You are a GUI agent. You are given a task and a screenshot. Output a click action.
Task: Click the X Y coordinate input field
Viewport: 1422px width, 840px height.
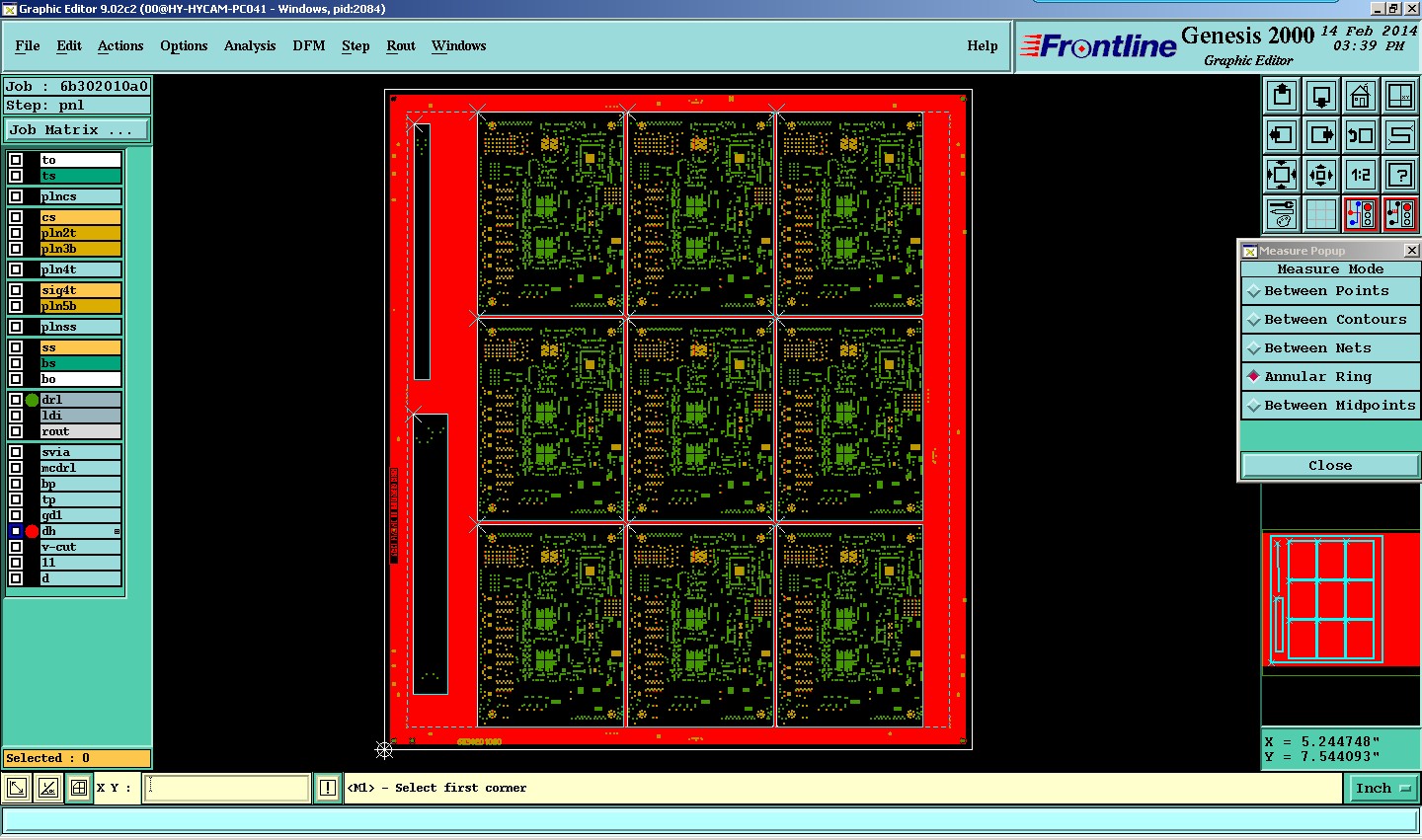pos(227,788)
